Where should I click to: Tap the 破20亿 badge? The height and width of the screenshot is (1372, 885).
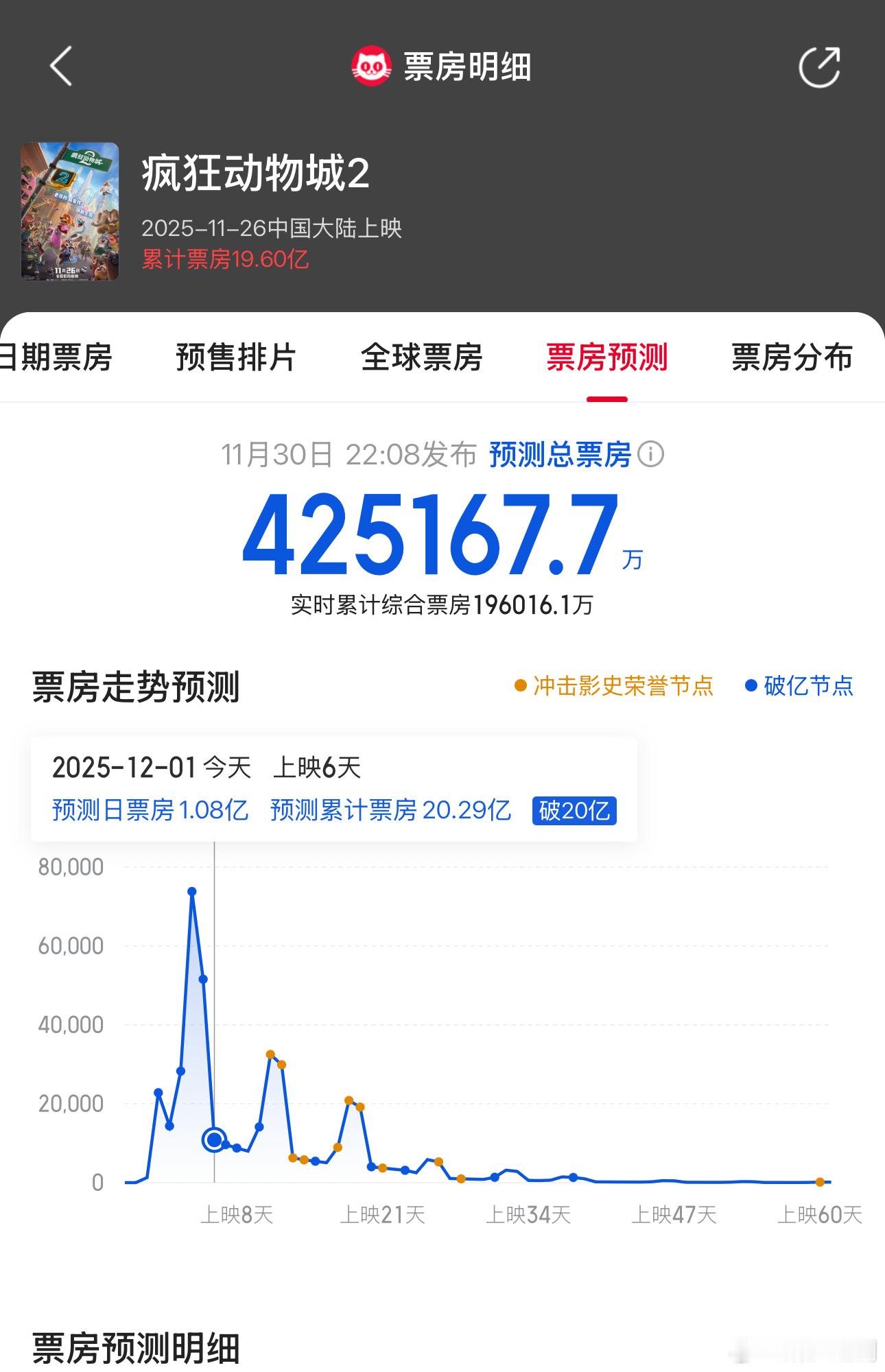point(574,811)
